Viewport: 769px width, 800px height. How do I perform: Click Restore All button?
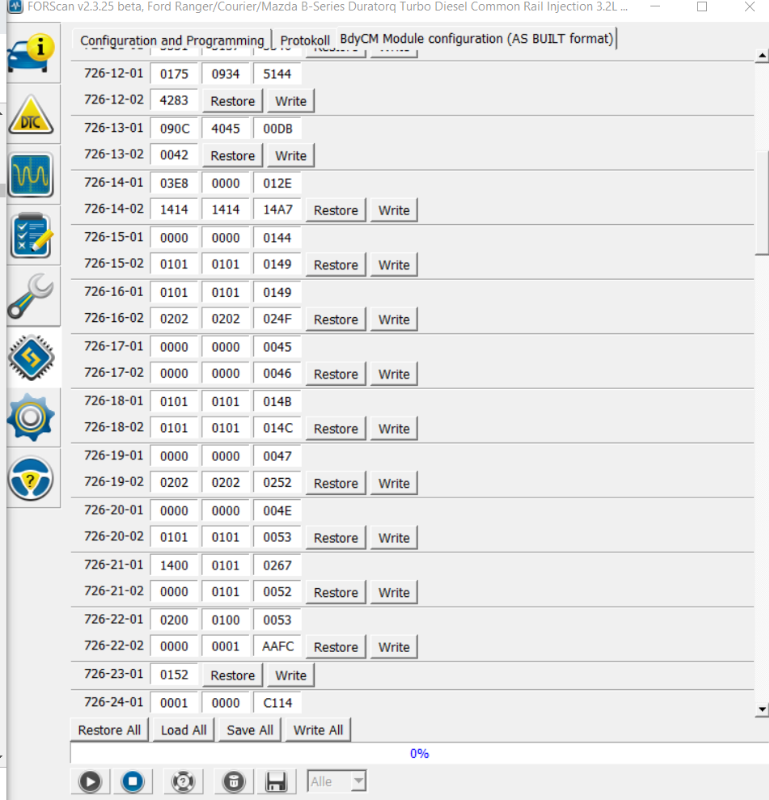point(109,730)
